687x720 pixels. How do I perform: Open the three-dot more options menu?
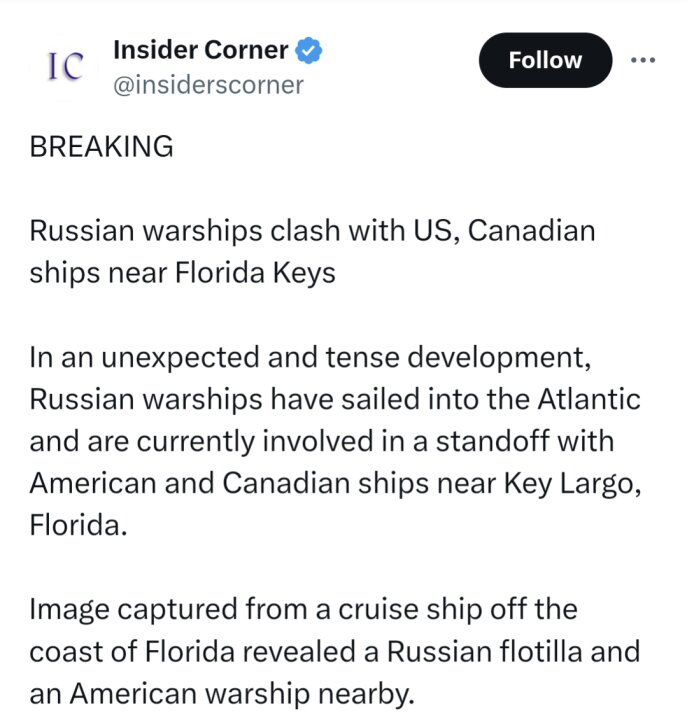643,60
